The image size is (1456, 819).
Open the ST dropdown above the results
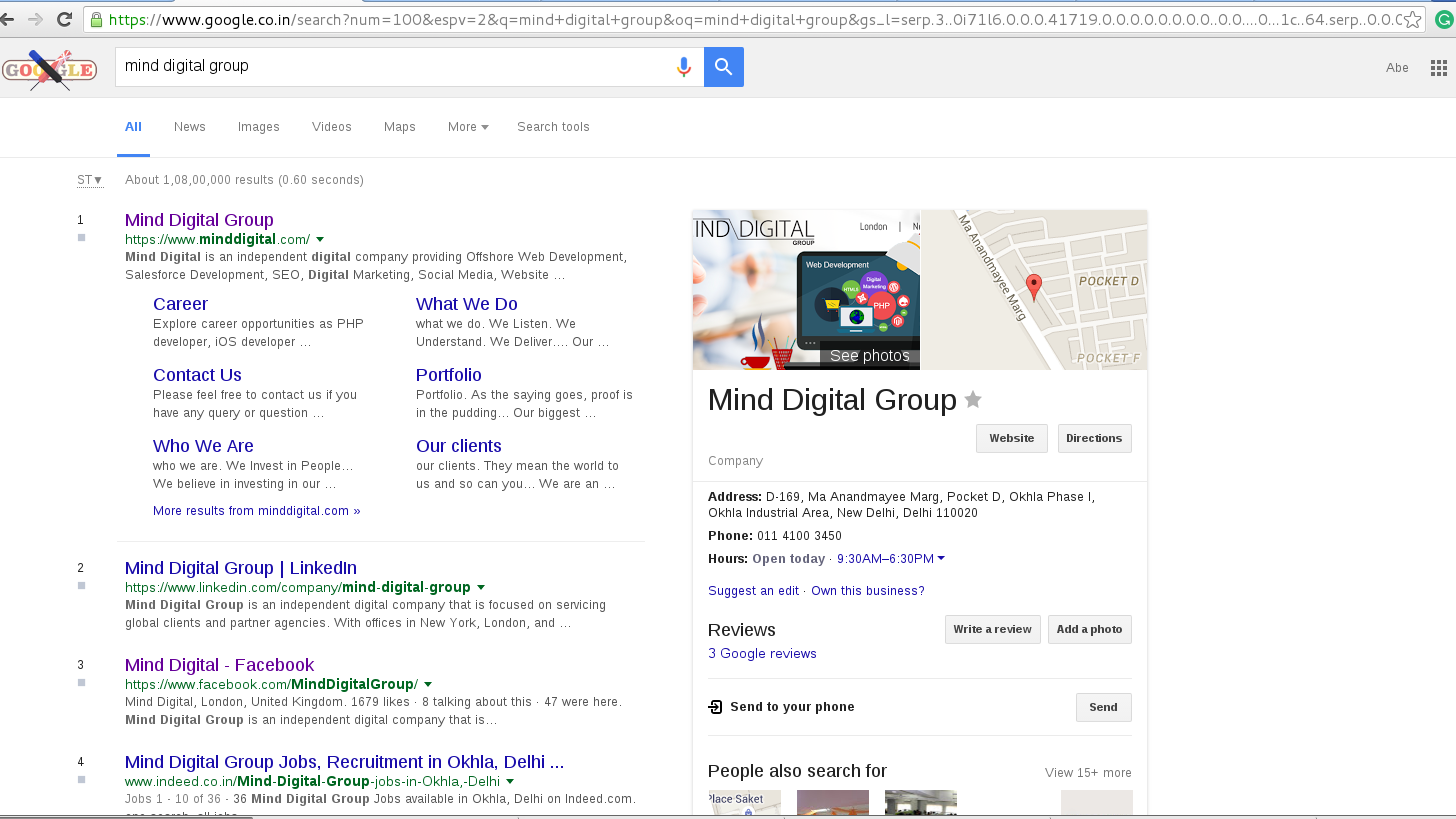click(x=90, y=180)
